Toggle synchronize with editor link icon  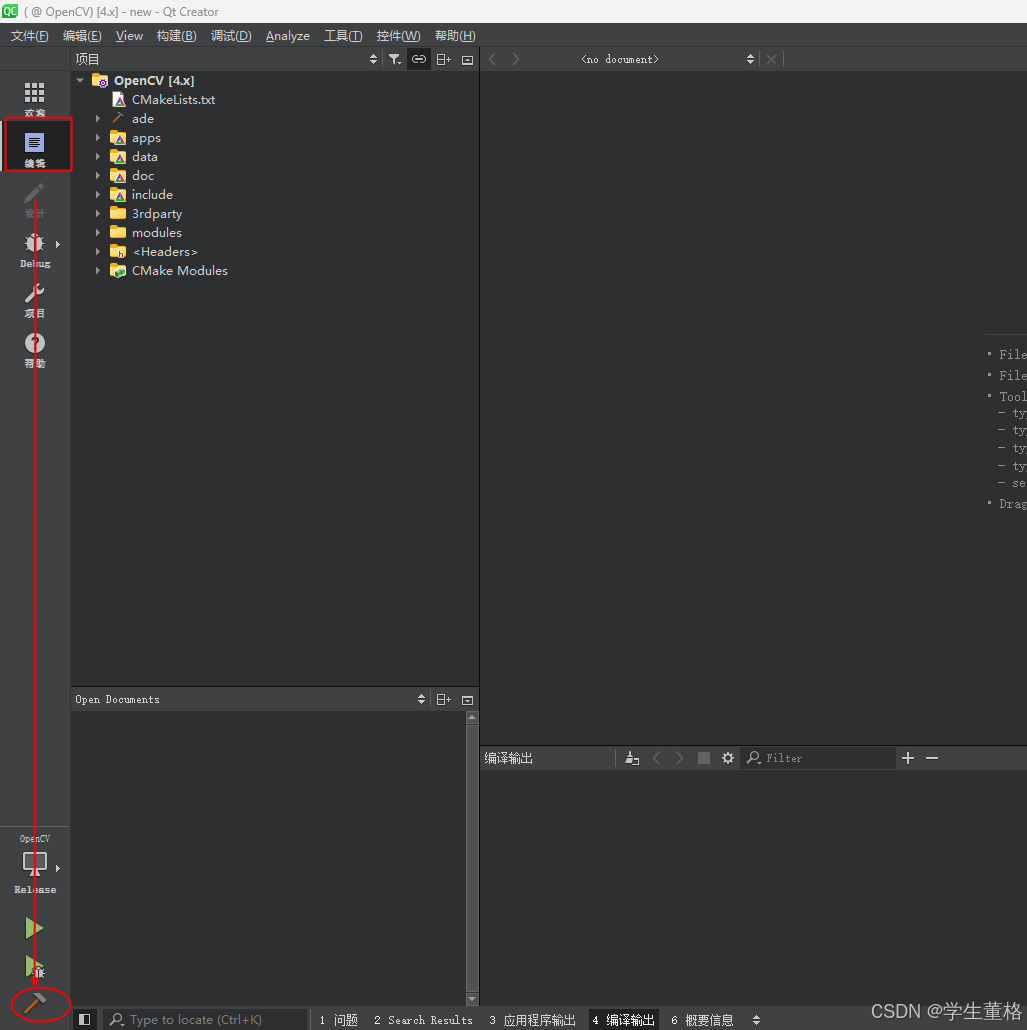(x=419, y=59)
